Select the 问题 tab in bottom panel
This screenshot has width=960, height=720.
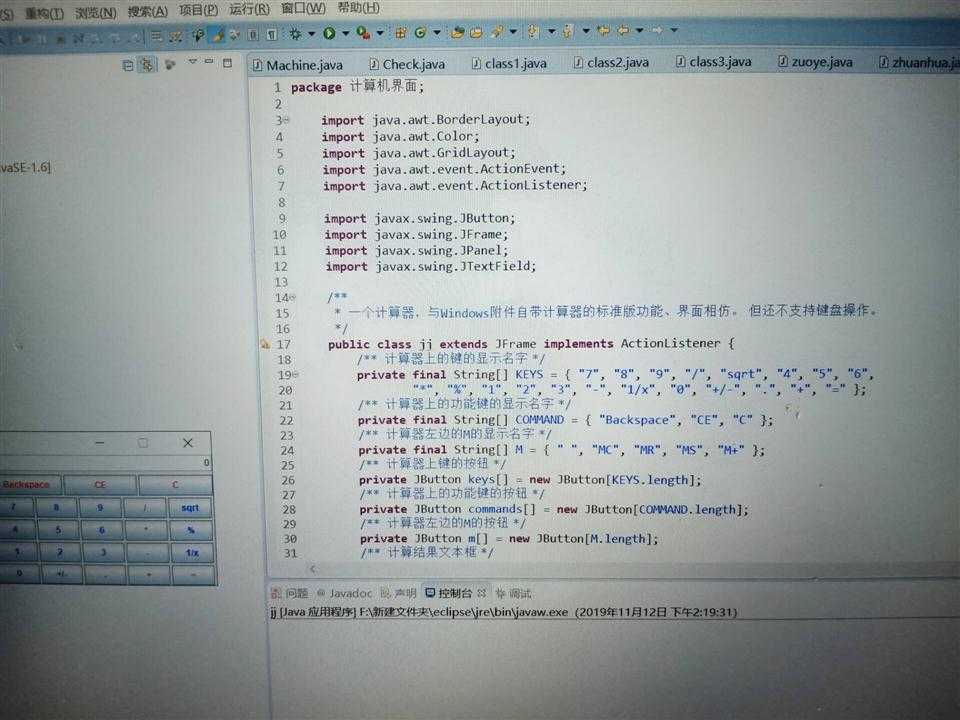(291, 593)
